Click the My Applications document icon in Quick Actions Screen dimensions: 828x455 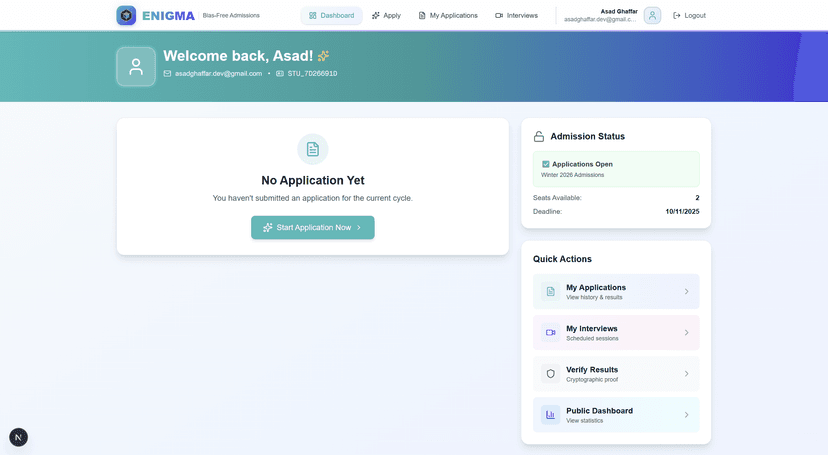550,291
